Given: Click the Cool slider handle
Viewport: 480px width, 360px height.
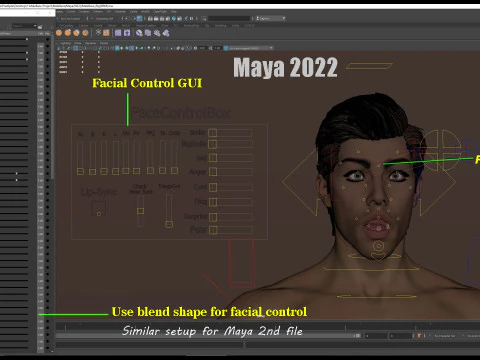Looking at the screenshot, I should tap(213, 187).
